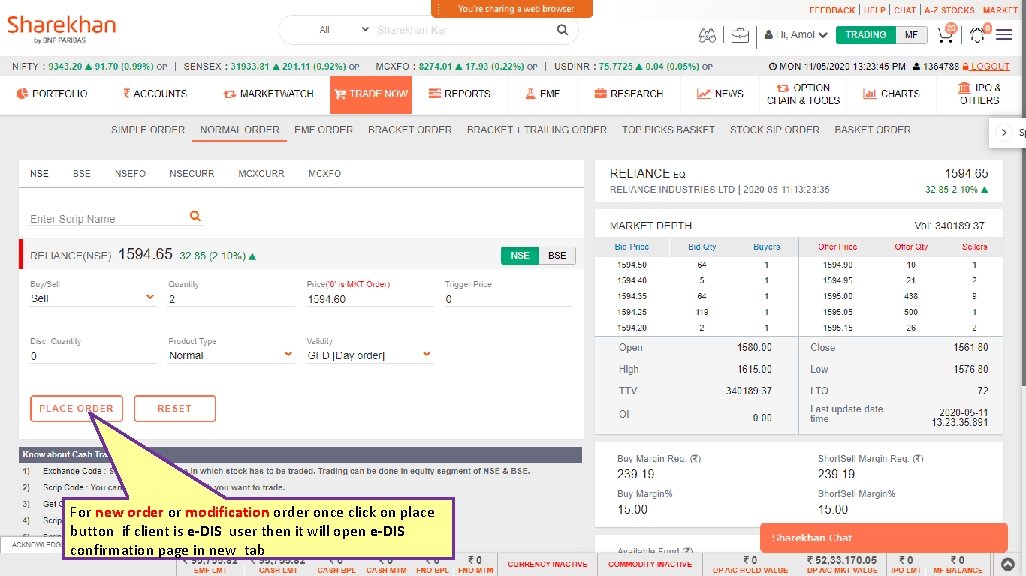Open the All category dropdown in search

point(343,30)
